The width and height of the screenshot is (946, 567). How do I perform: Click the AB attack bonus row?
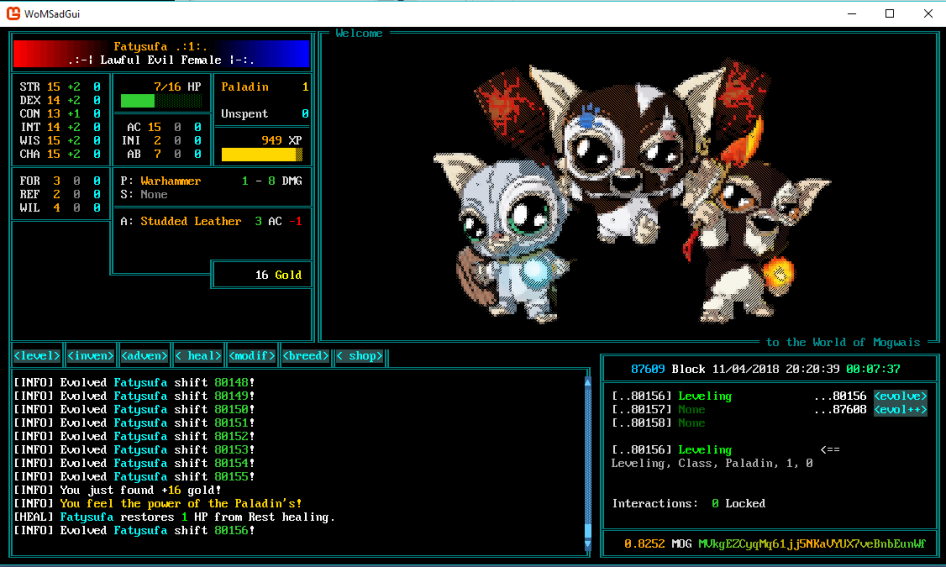[x=163, y=154]
